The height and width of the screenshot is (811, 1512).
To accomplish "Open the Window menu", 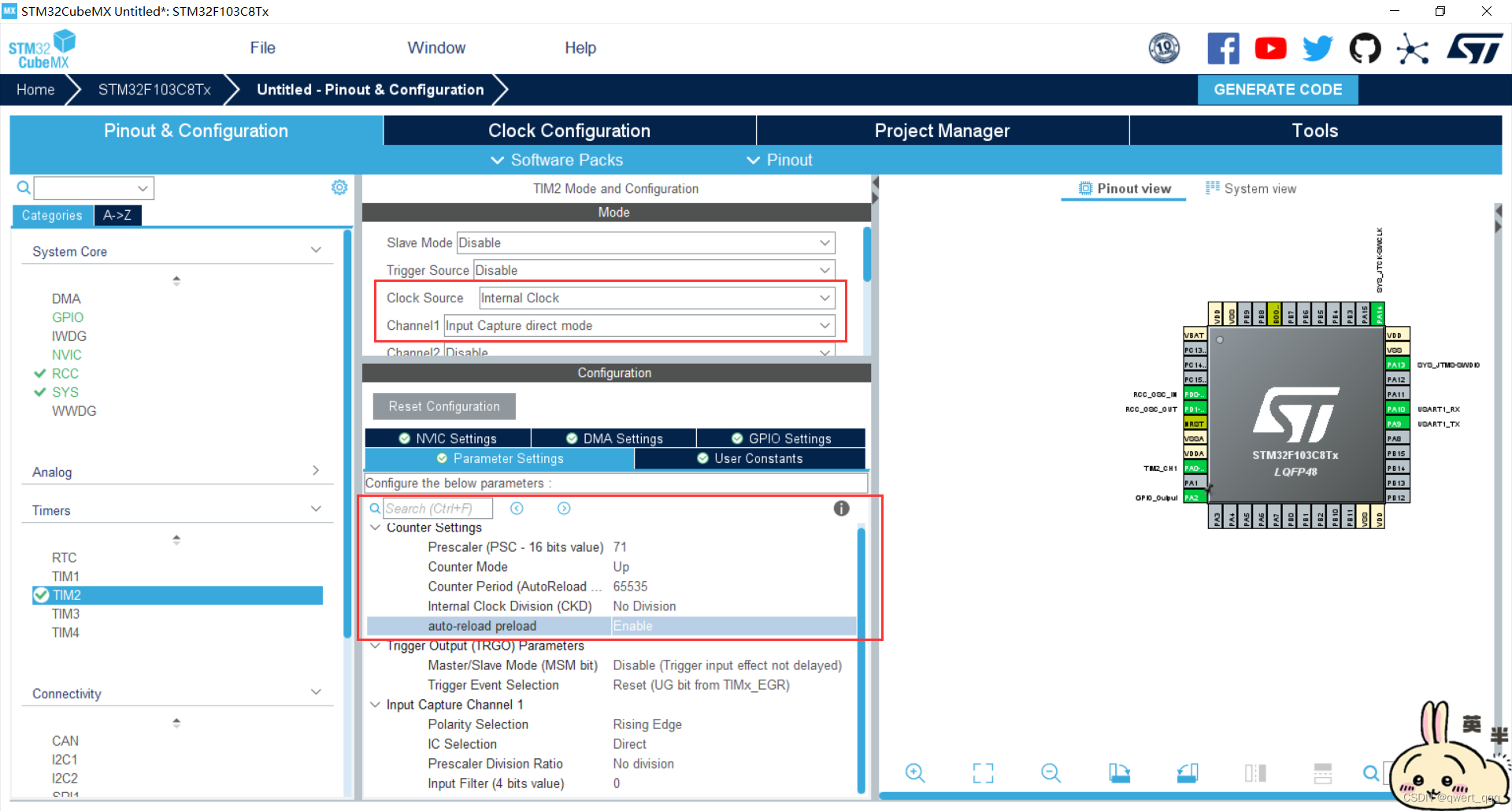I will tap(436, 48).
